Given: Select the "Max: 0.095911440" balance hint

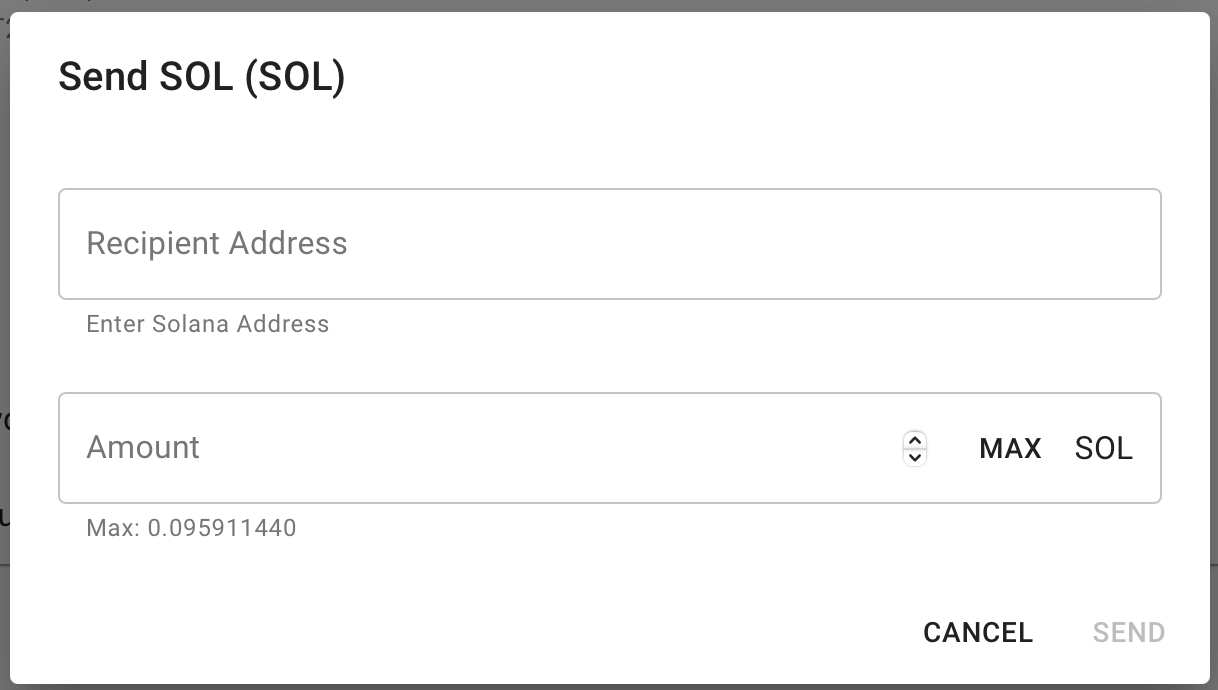Looking at the screenshot, I should pyautogui.click(x=191, y=527).
